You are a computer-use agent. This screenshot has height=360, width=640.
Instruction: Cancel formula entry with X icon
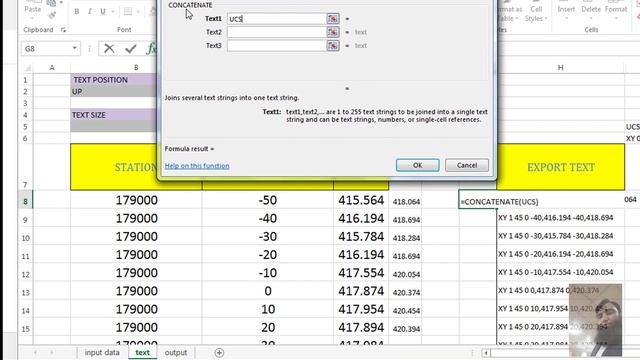(x=109, y=49)
